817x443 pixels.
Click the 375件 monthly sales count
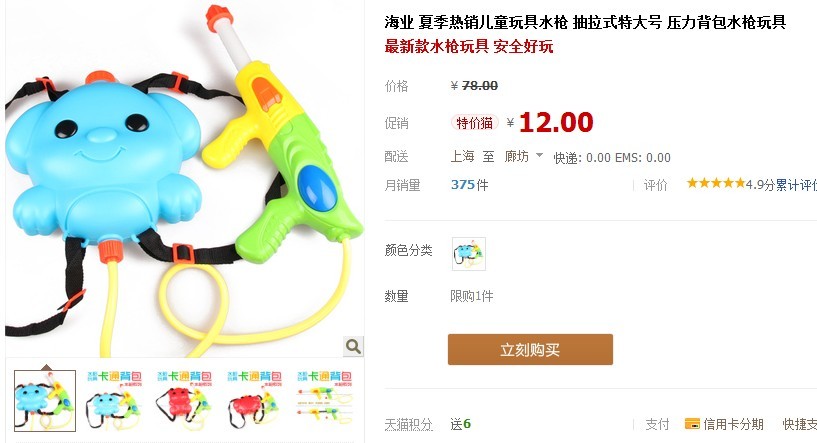coord(469,185)
